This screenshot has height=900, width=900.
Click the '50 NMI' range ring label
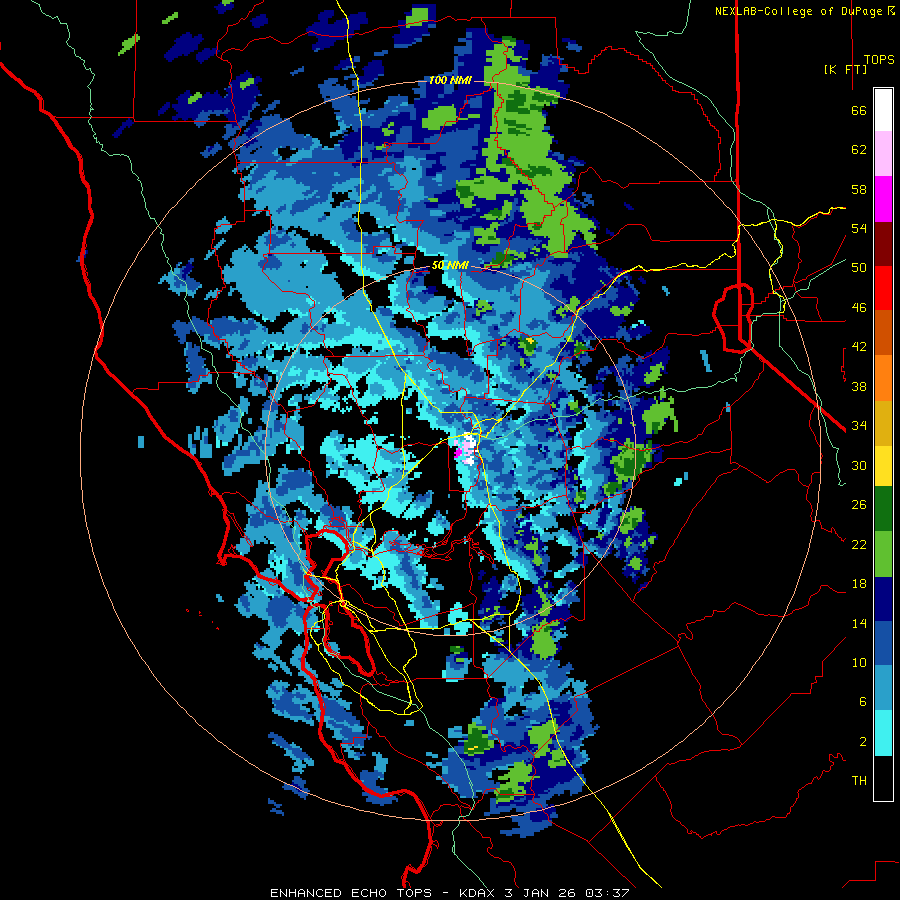click(450, 265)
